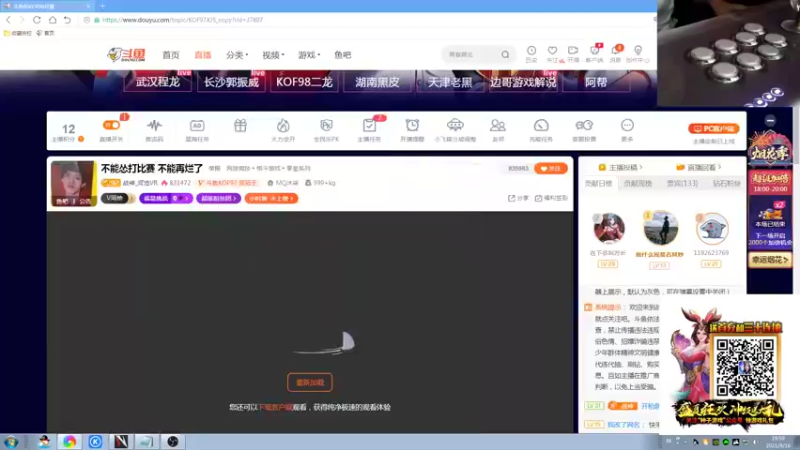Open the AD task icon
This screenshot has width=800, height=450.
click(197, 126)
